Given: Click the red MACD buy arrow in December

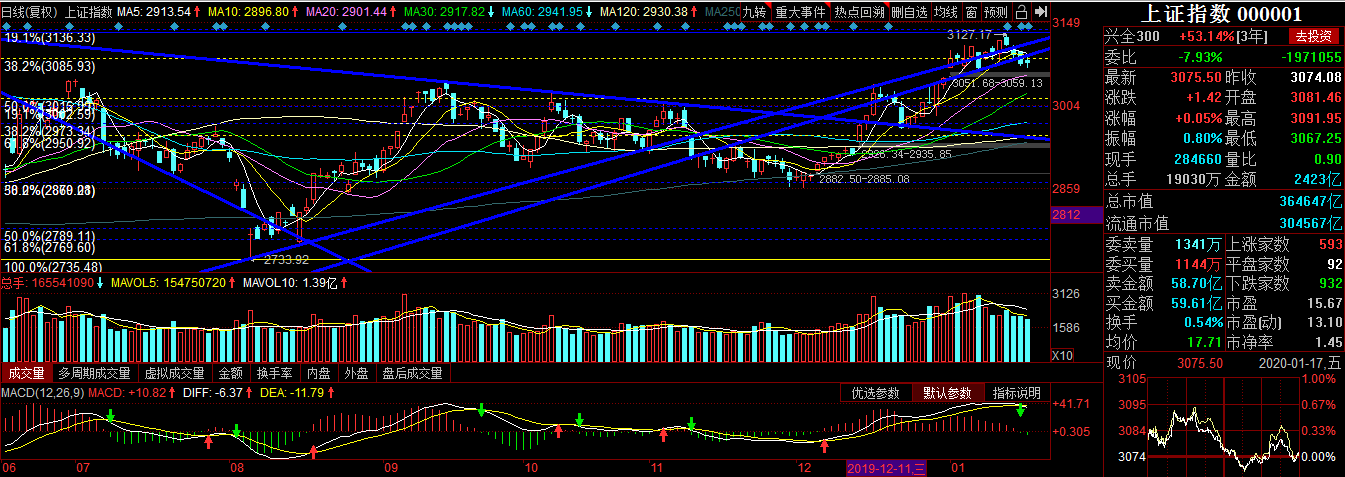Looking at the screenshot, I should (x=824, y=446).
